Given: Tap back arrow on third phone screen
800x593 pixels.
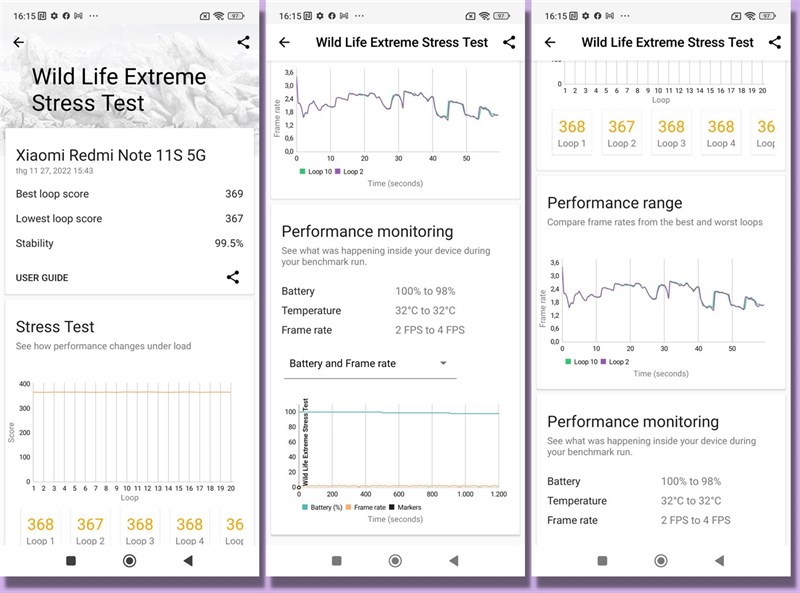Looking at the screenshot, I should pyautogui.click(x=550, y=42).
